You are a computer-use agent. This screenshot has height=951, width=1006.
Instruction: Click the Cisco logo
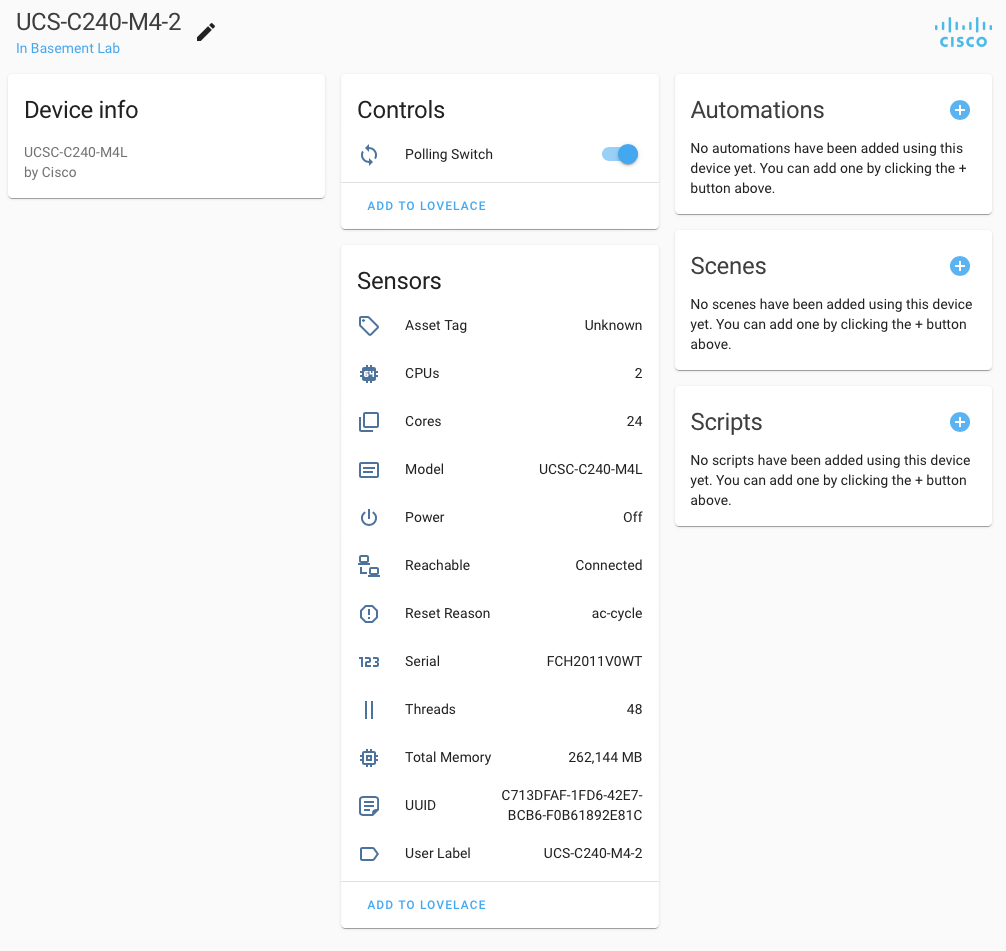click(963, 33)
